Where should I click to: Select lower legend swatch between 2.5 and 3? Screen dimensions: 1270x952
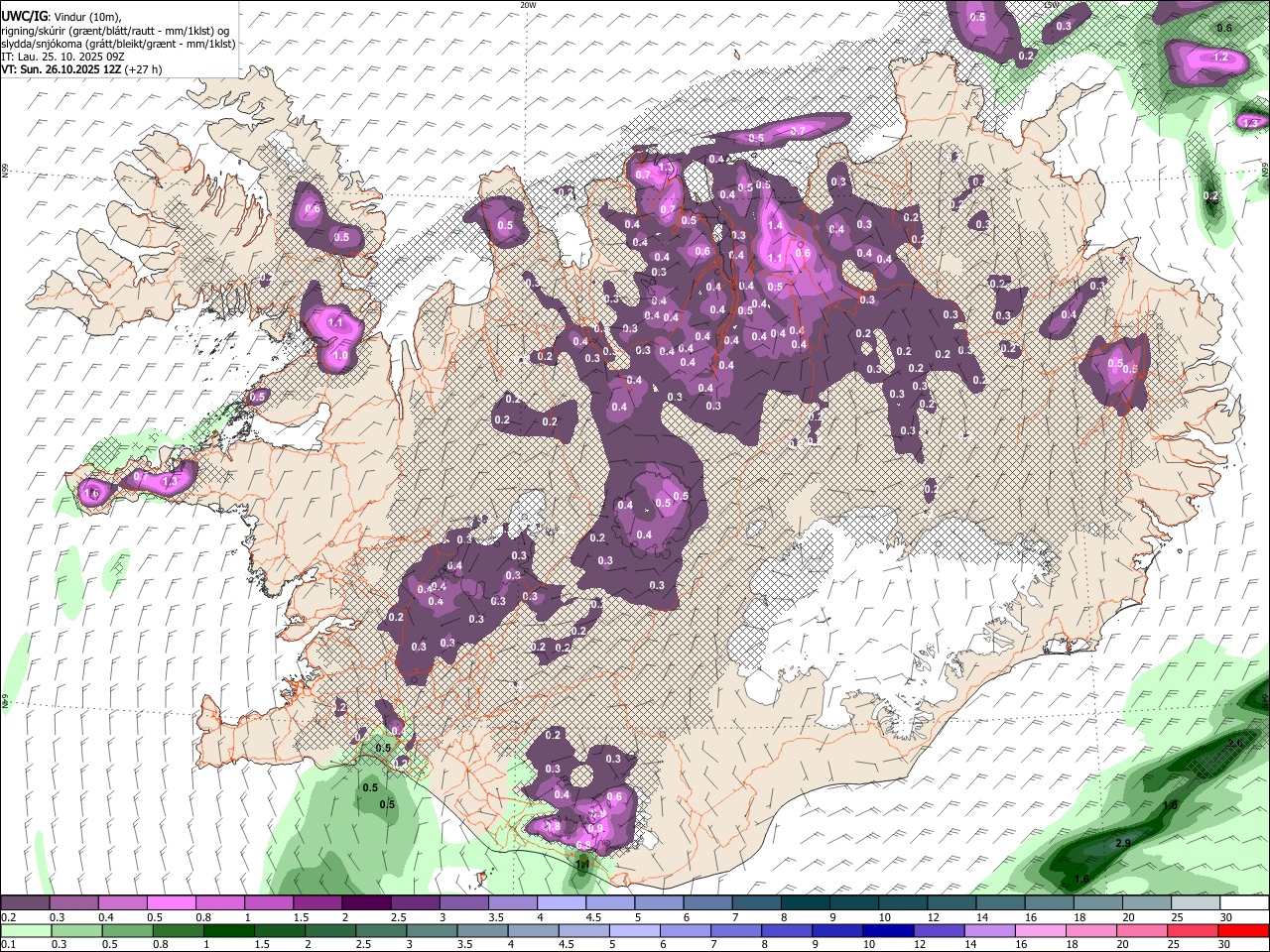point(381,931)
